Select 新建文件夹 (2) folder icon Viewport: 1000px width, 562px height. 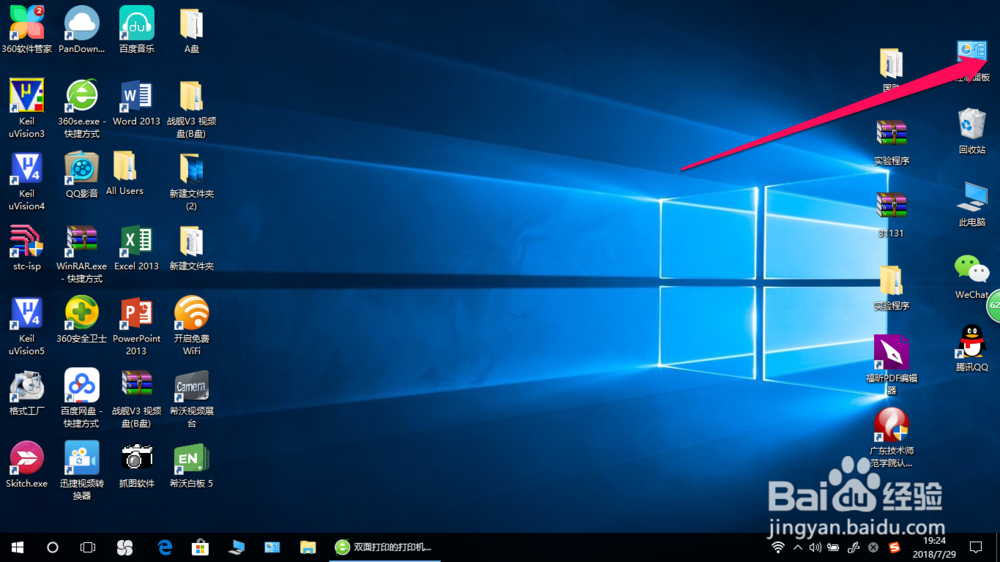191,168
